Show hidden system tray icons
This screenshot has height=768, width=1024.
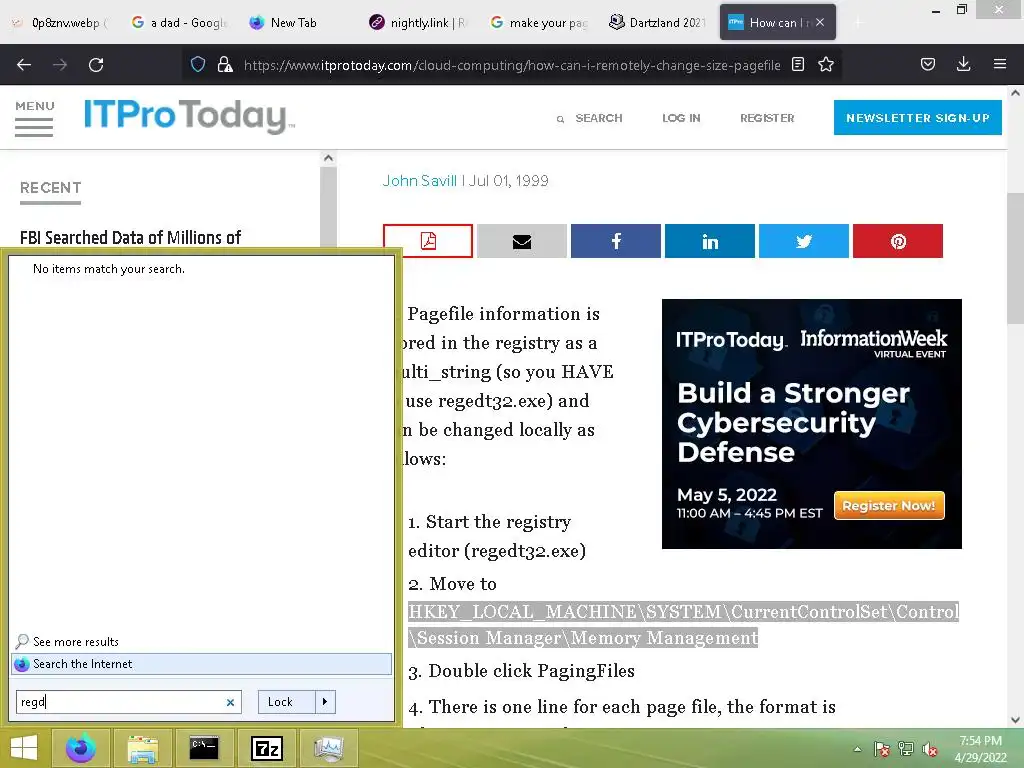857,749
